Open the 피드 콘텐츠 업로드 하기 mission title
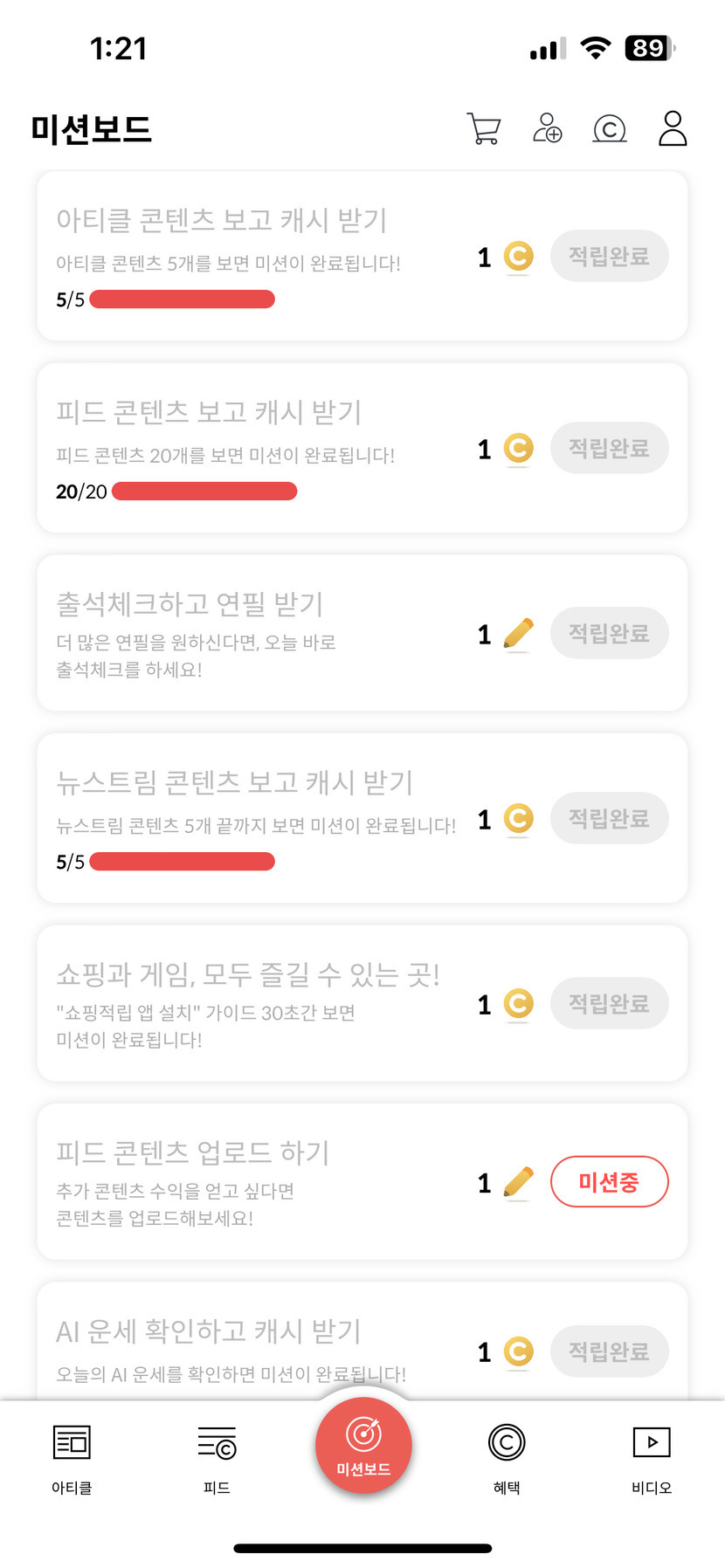725x1568 pixels. click(x=193, y=1152)
